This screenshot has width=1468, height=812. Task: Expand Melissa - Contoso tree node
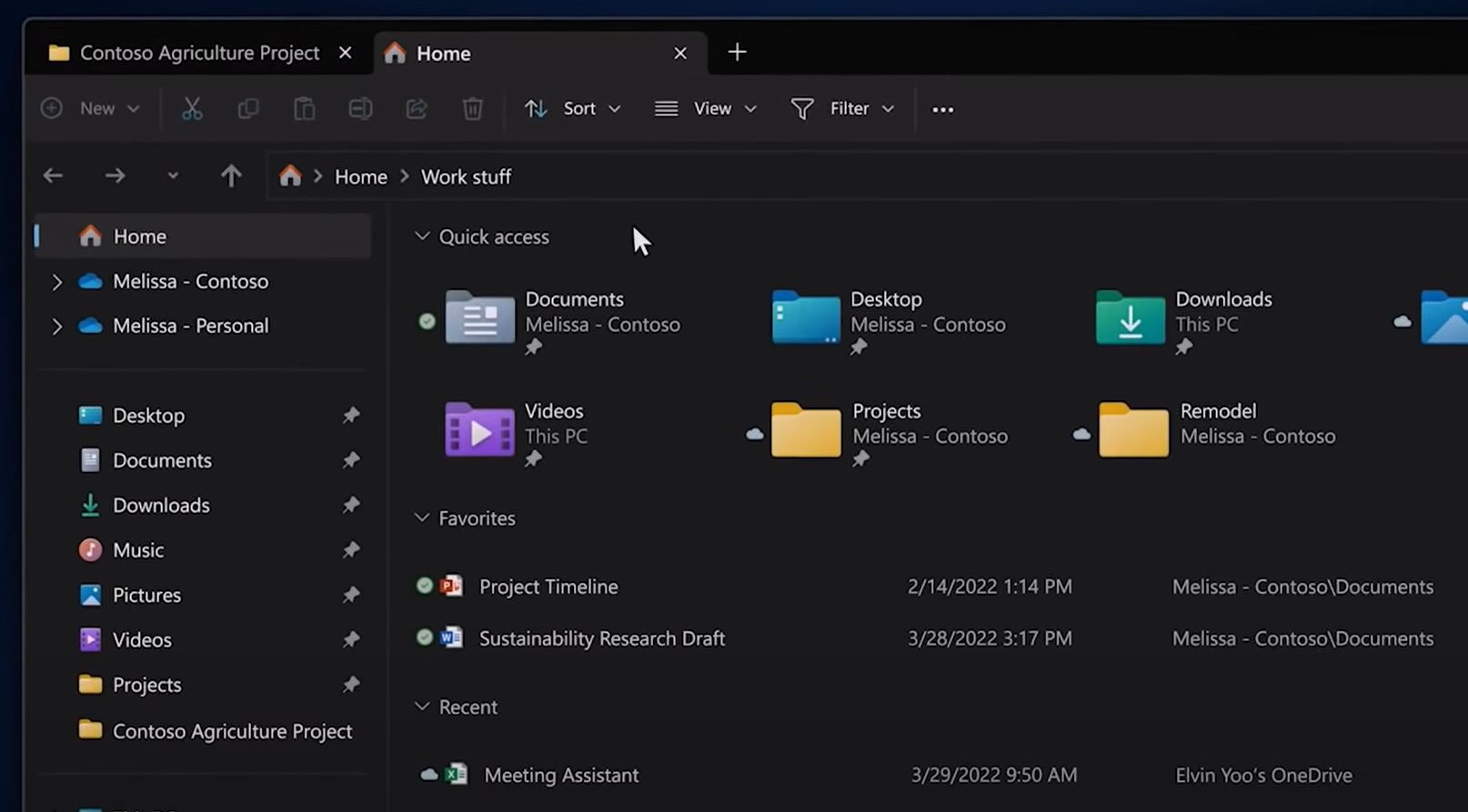pos(56,282)
